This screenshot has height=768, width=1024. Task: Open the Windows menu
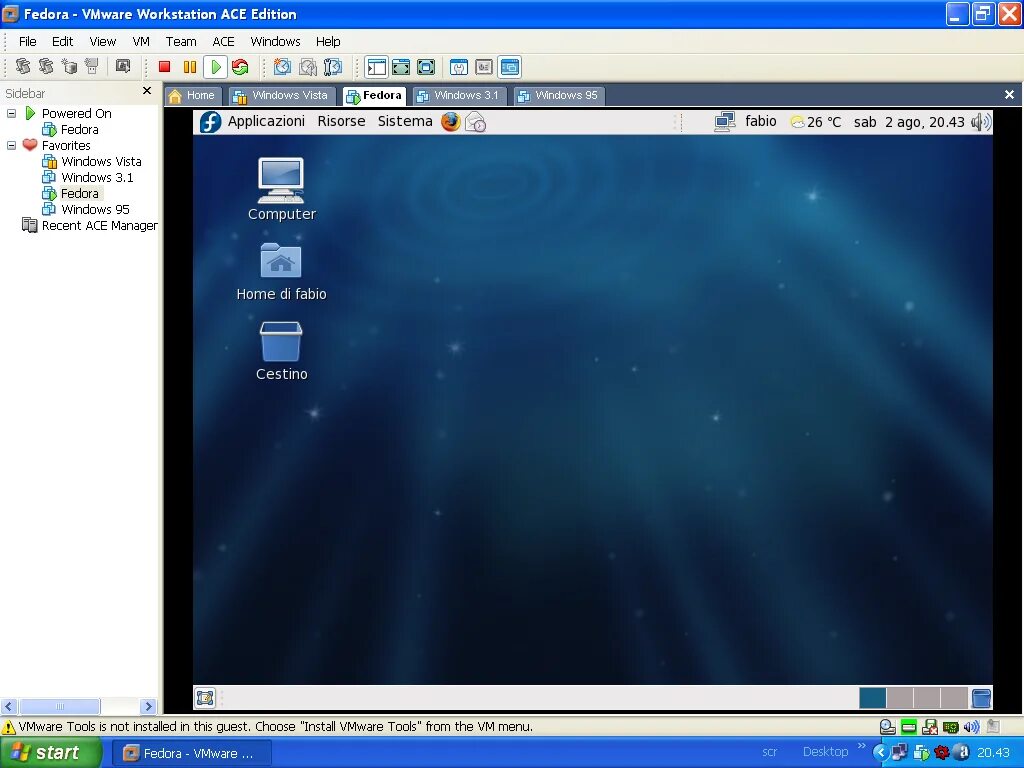[x=276, y=41]
